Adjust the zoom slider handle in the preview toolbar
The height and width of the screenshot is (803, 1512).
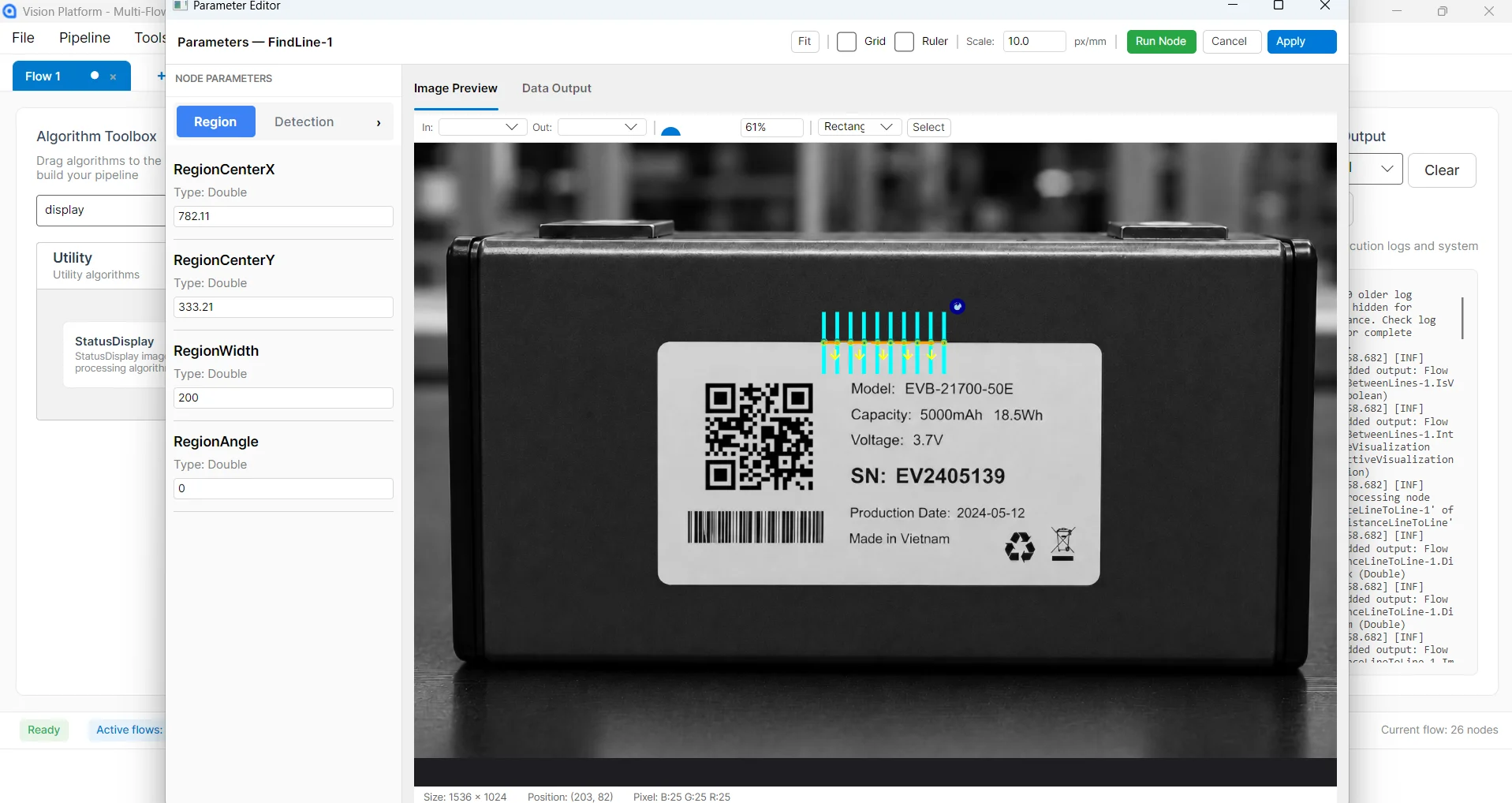click(x=670, y=131)
